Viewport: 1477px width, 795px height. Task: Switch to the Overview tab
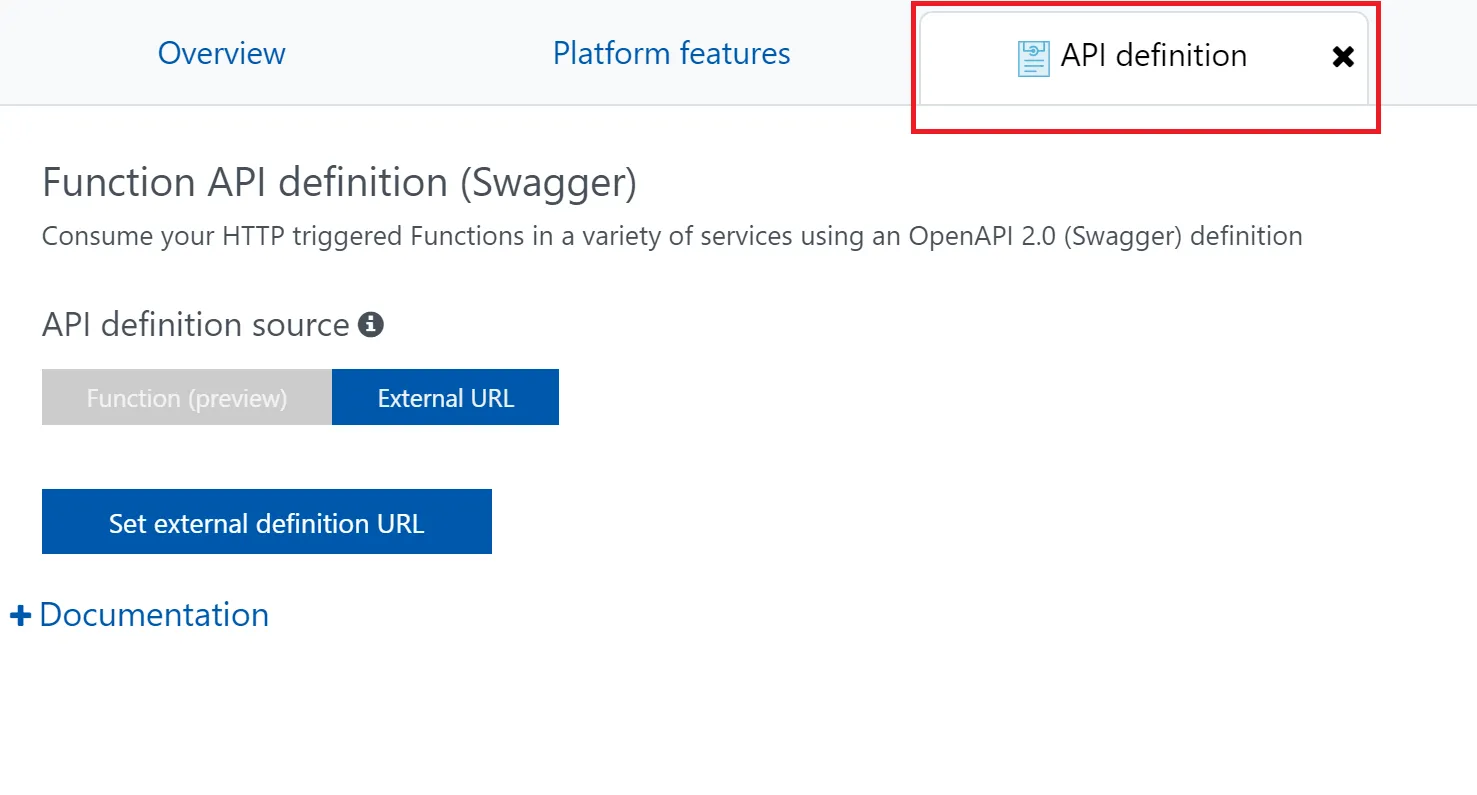[221, 53]
